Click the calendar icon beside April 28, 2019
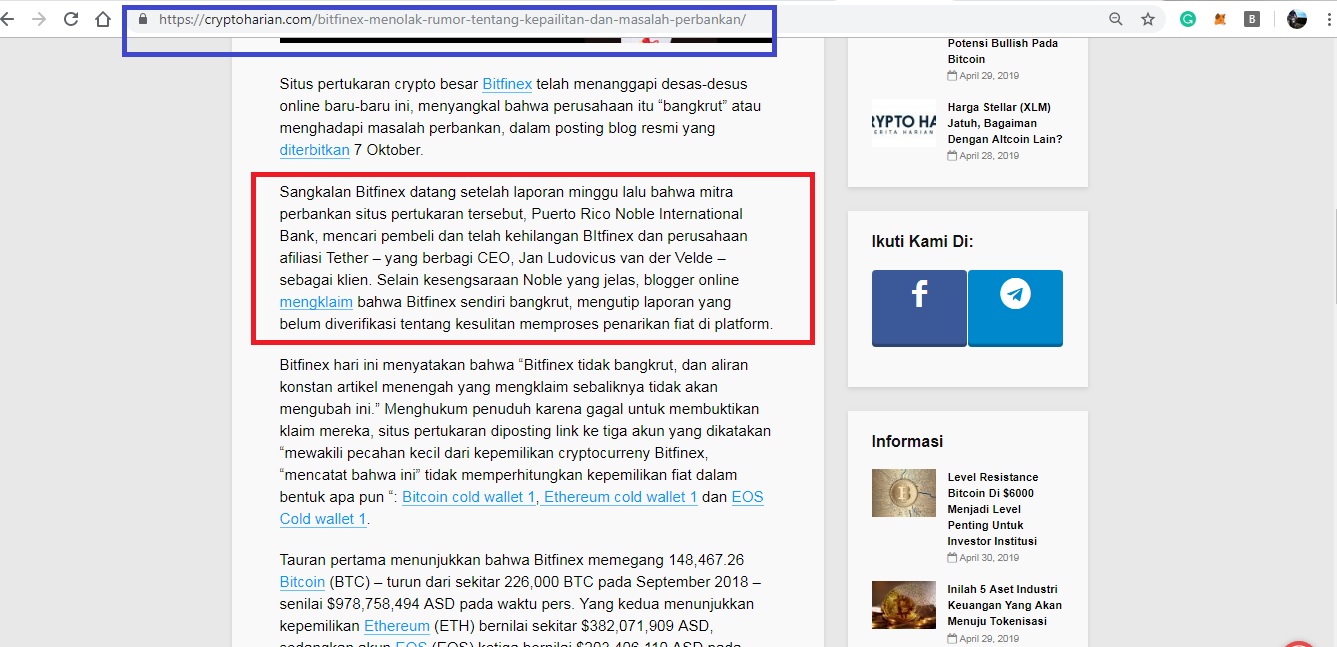1337x647 pixels. pos(952,156)
